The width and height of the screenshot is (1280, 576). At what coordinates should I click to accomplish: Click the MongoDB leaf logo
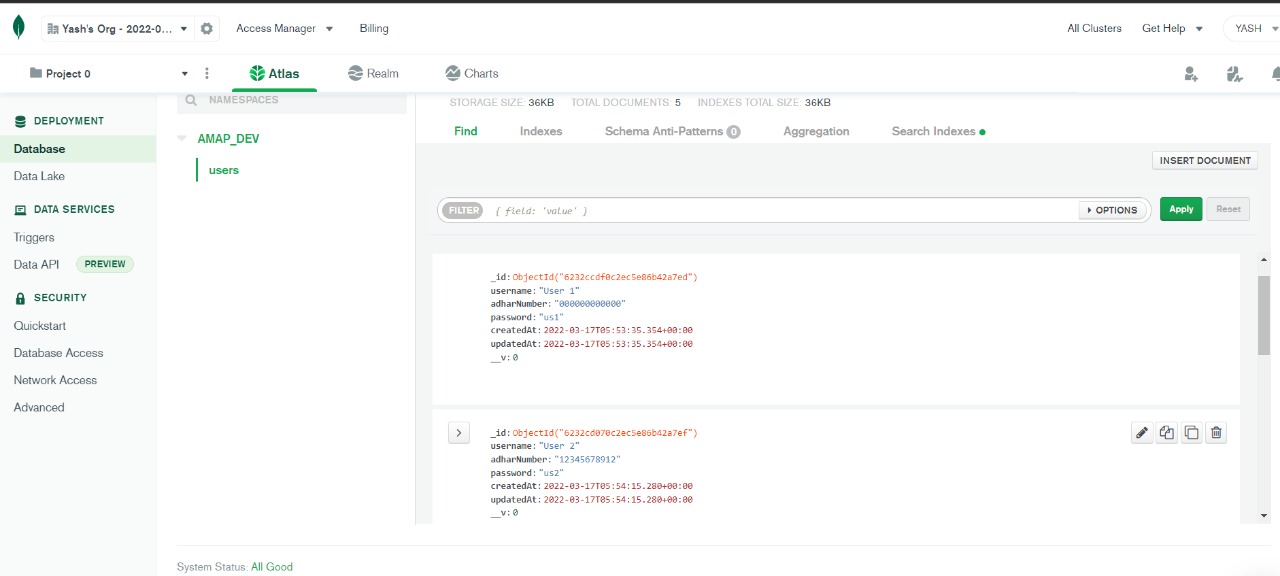tap(18, 28)
